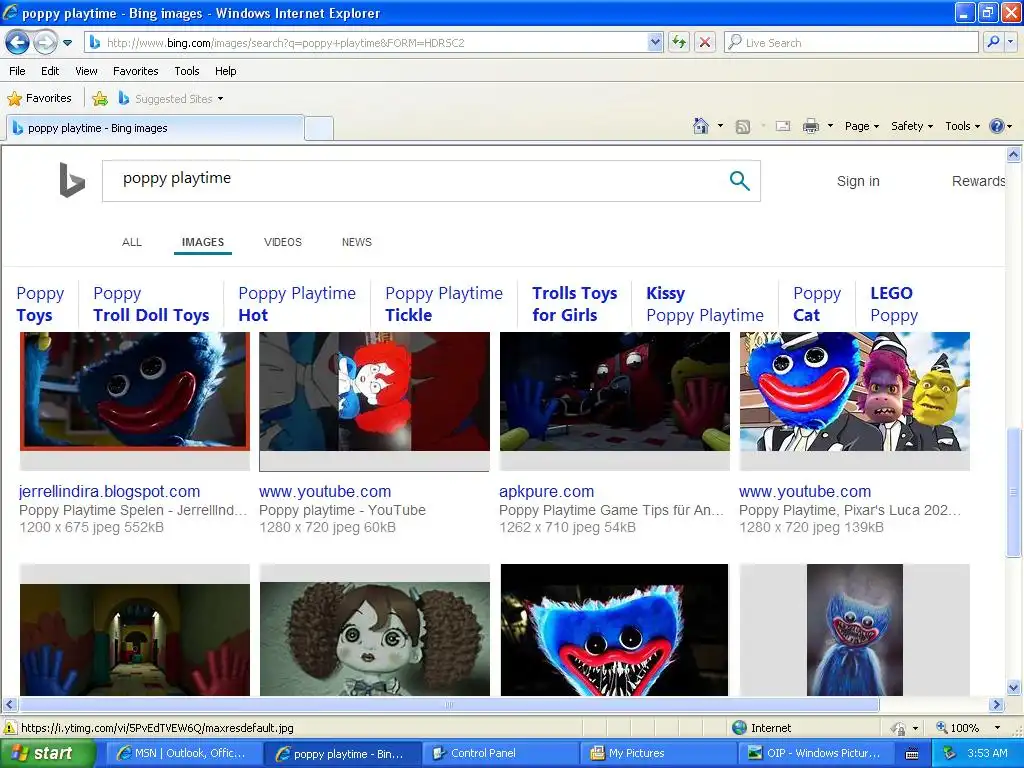Click the Add to Favorites Bar icon
The image size is (1024, 768).
(100, 99)
